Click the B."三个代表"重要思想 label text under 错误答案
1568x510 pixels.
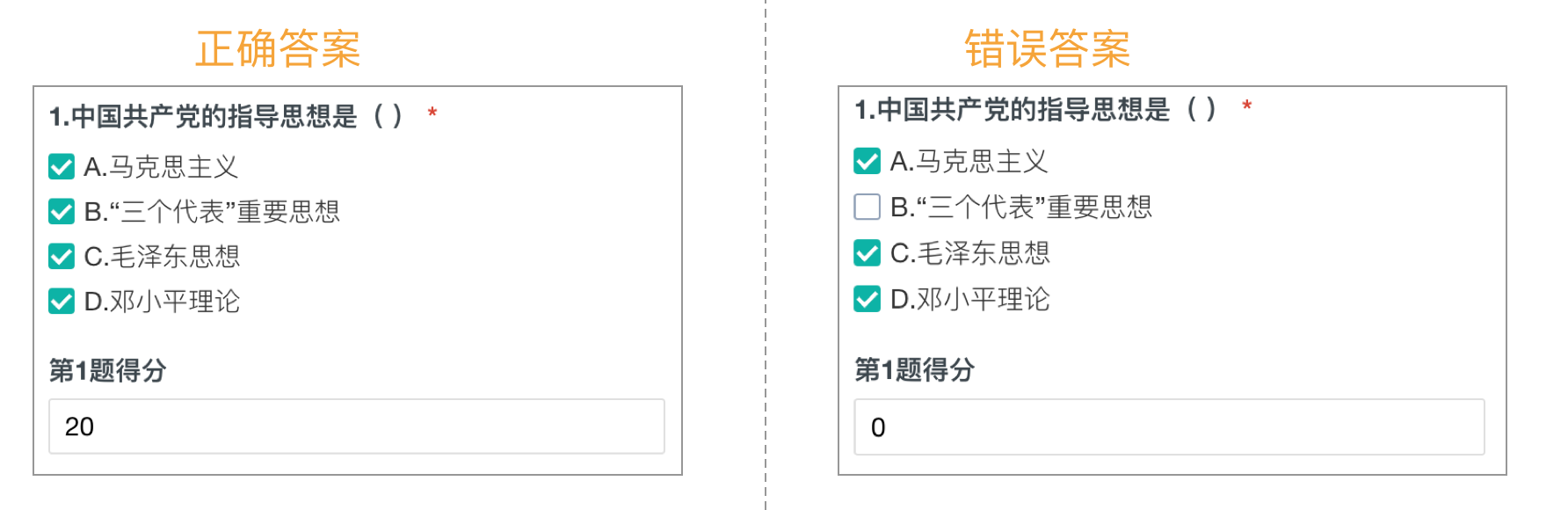point(1020,208)
